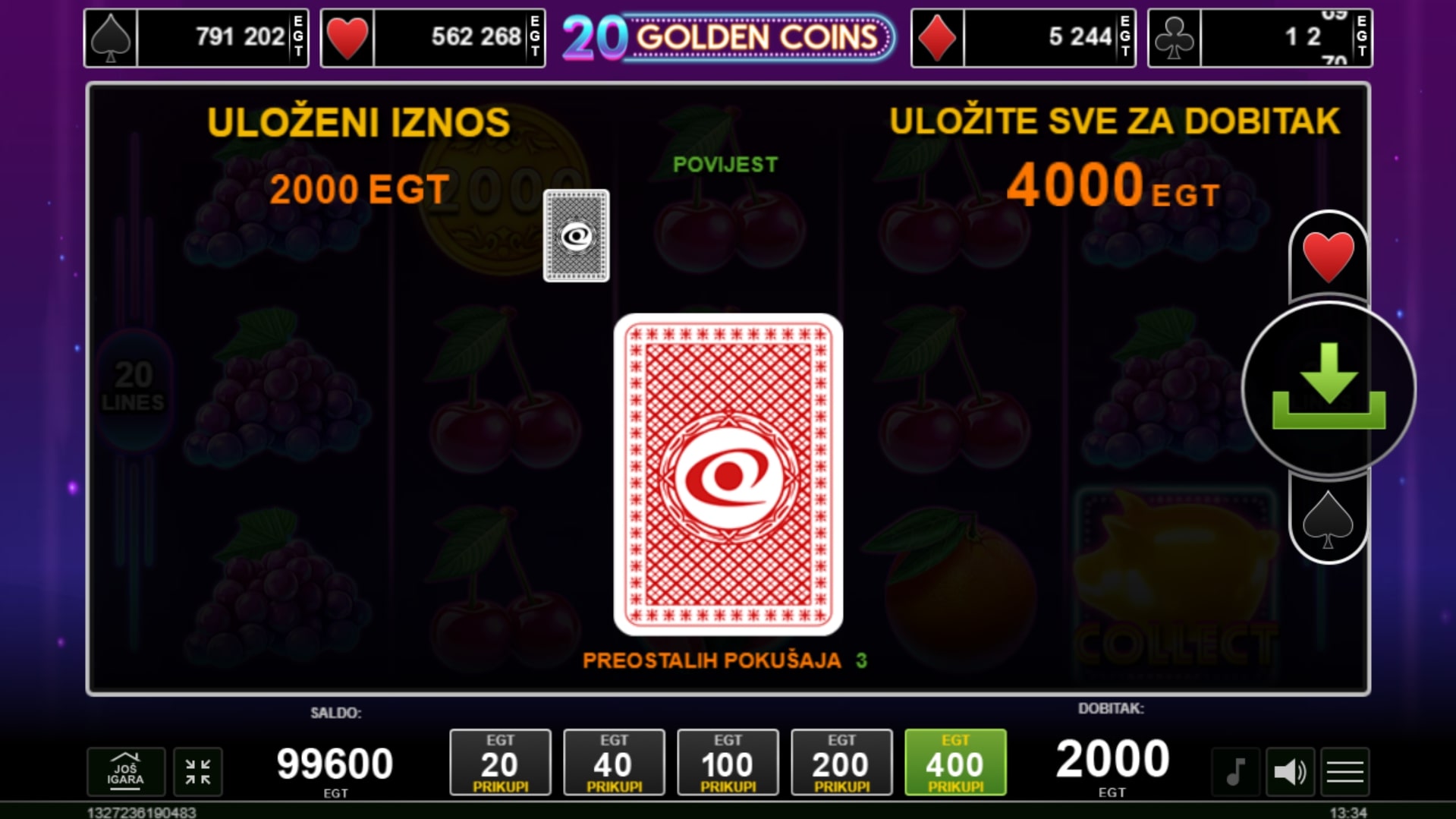Collect winnings with green download arrow
This screenshot has width=1456, height=819.
click(1329, 388)
